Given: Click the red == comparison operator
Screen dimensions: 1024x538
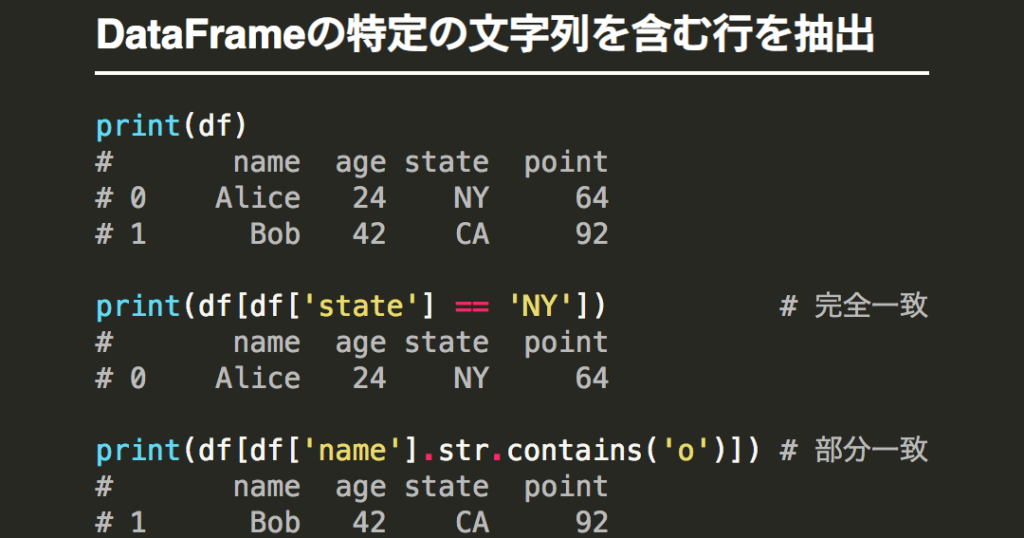Looking at the screenshot, I should [471, 306].
